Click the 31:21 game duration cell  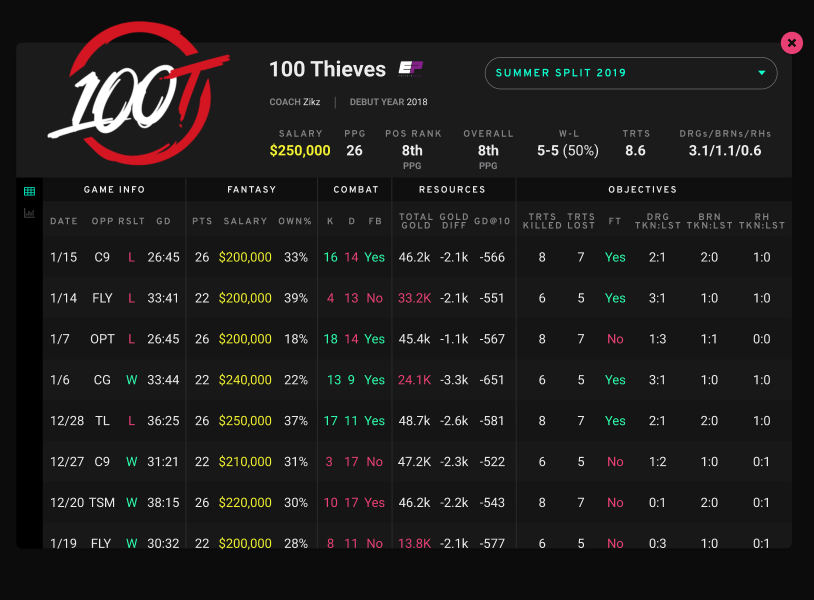pos(163,462)
